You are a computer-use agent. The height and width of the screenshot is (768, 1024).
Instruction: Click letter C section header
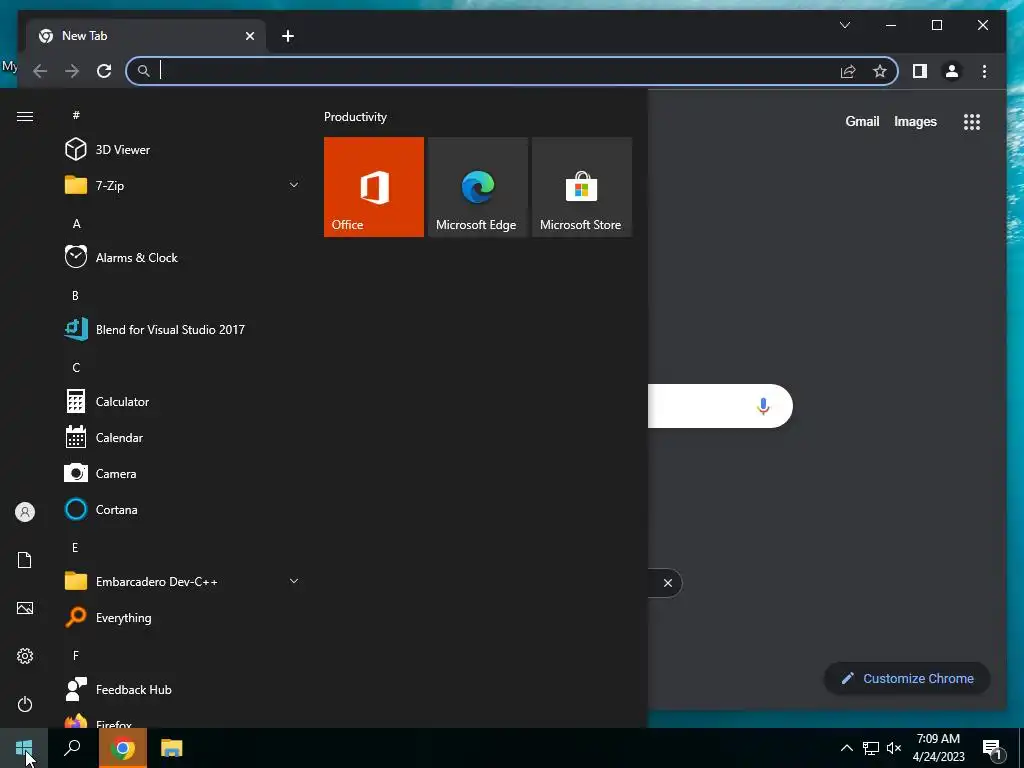(76, 368)
